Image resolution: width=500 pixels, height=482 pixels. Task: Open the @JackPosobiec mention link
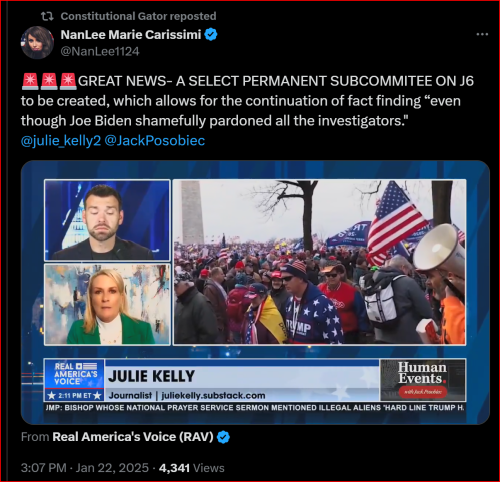[x=155, y=141]
